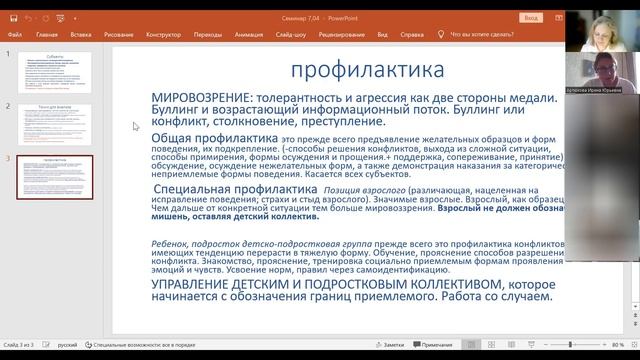
Task: Start slideshow from beginning icon
Action: pyautogui.click(x=60, y=18)
